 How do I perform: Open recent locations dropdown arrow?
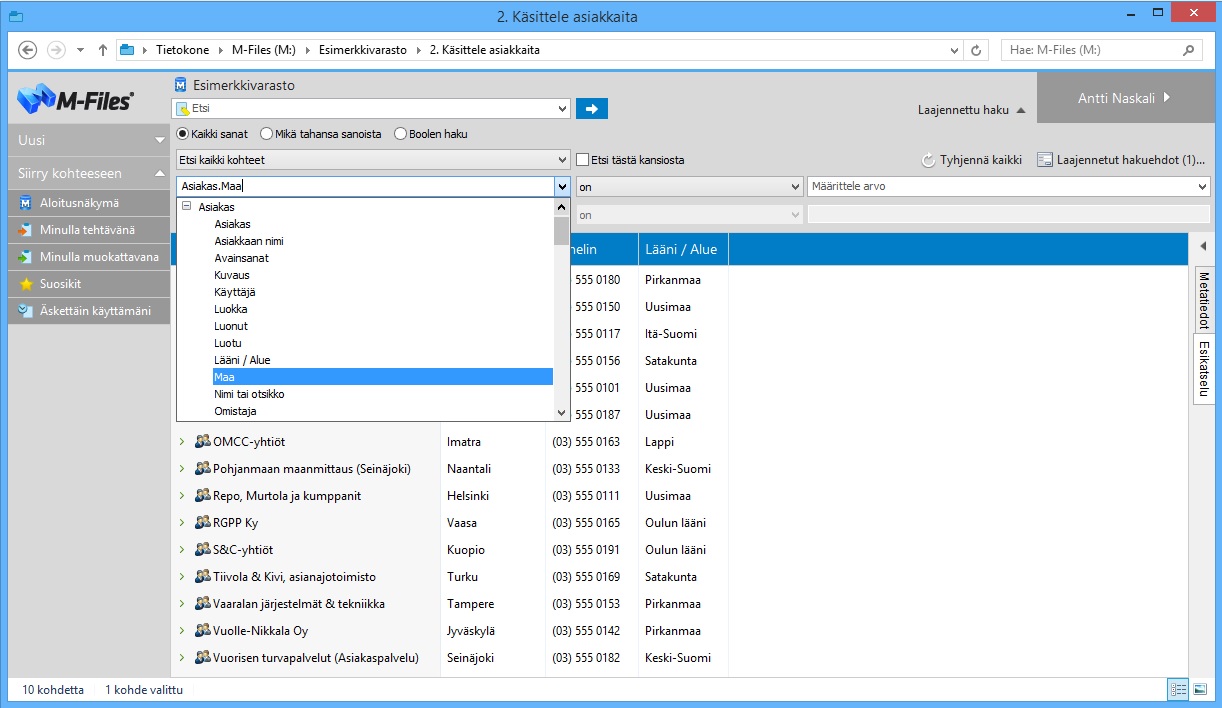tap(80, 50)
